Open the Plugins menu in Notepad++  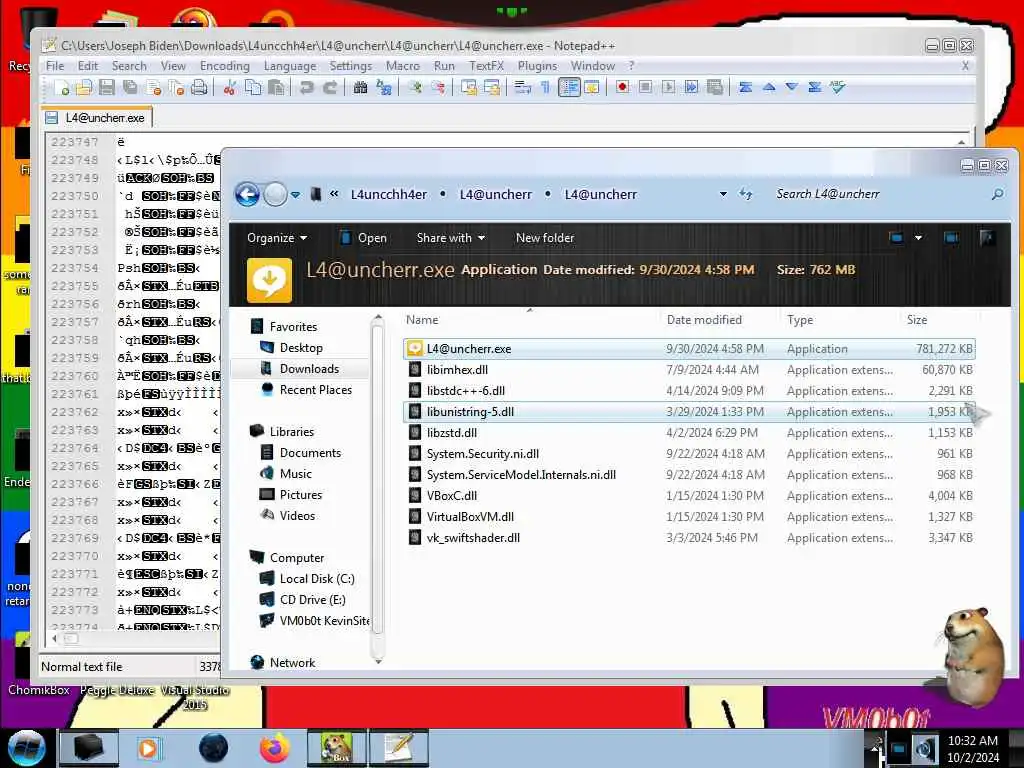click(537, 66)
